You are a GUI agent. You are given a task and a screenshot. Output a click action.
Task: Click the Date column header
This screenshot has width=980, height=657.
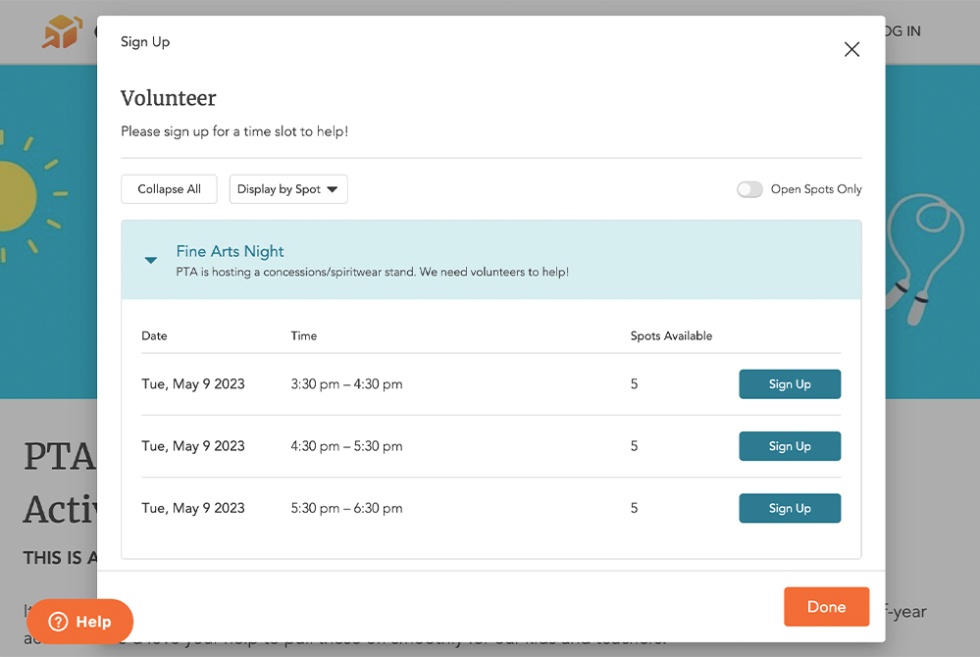point(154,336)
